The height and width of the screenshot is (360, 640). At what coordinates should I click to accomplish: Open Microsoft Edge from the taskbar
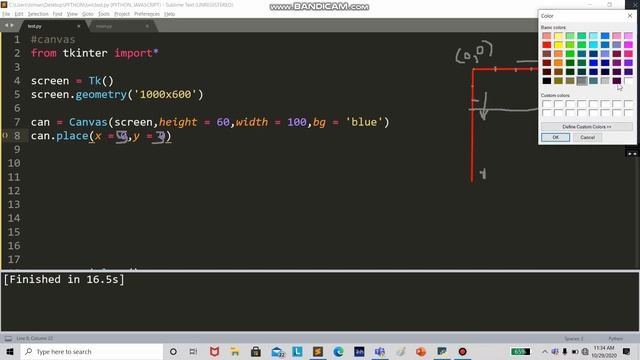tap(338, 351)
